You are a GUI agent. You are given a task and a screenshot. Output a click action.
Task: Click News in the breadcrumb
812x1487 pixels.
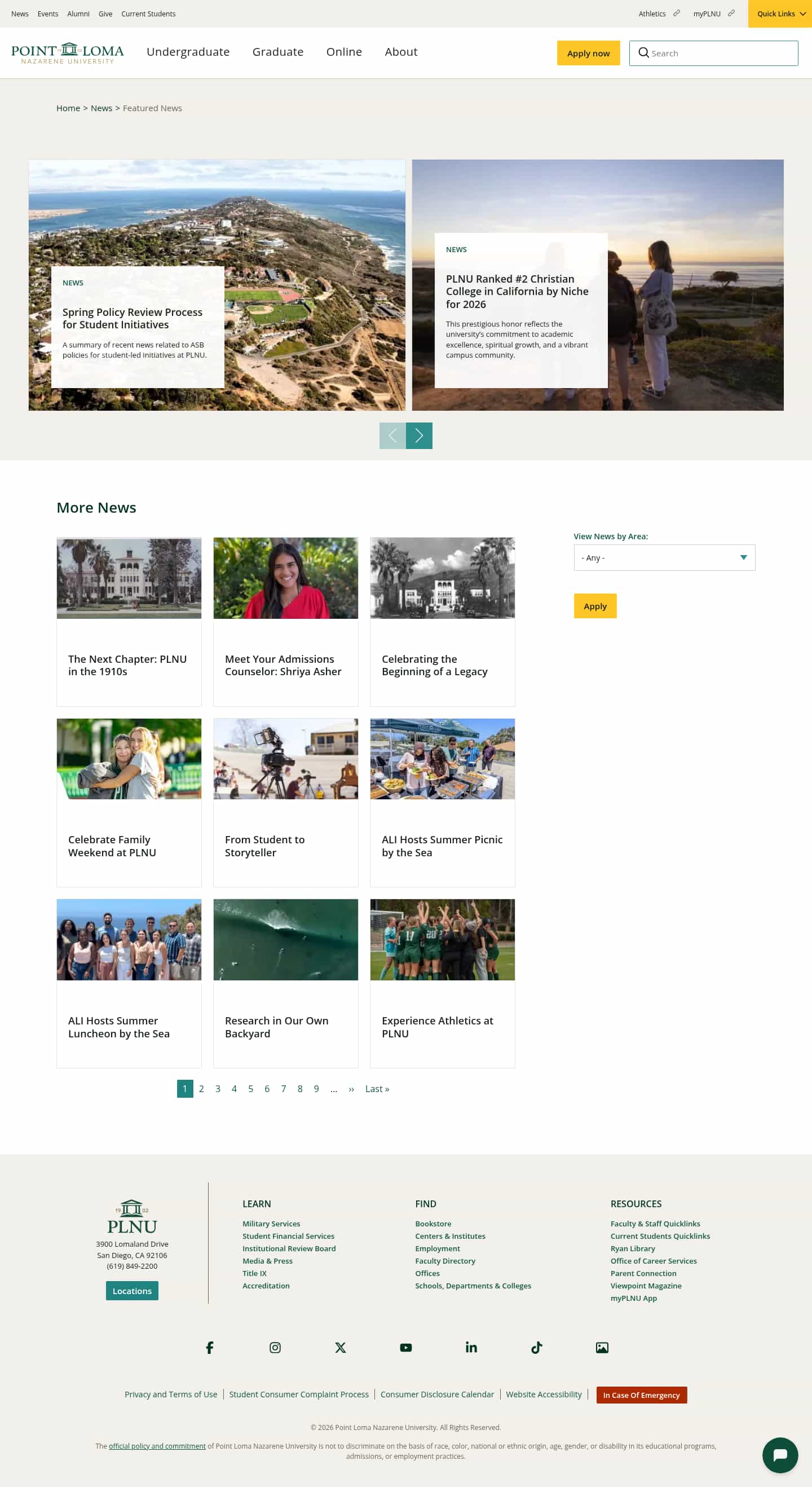[x=101, y=108]
